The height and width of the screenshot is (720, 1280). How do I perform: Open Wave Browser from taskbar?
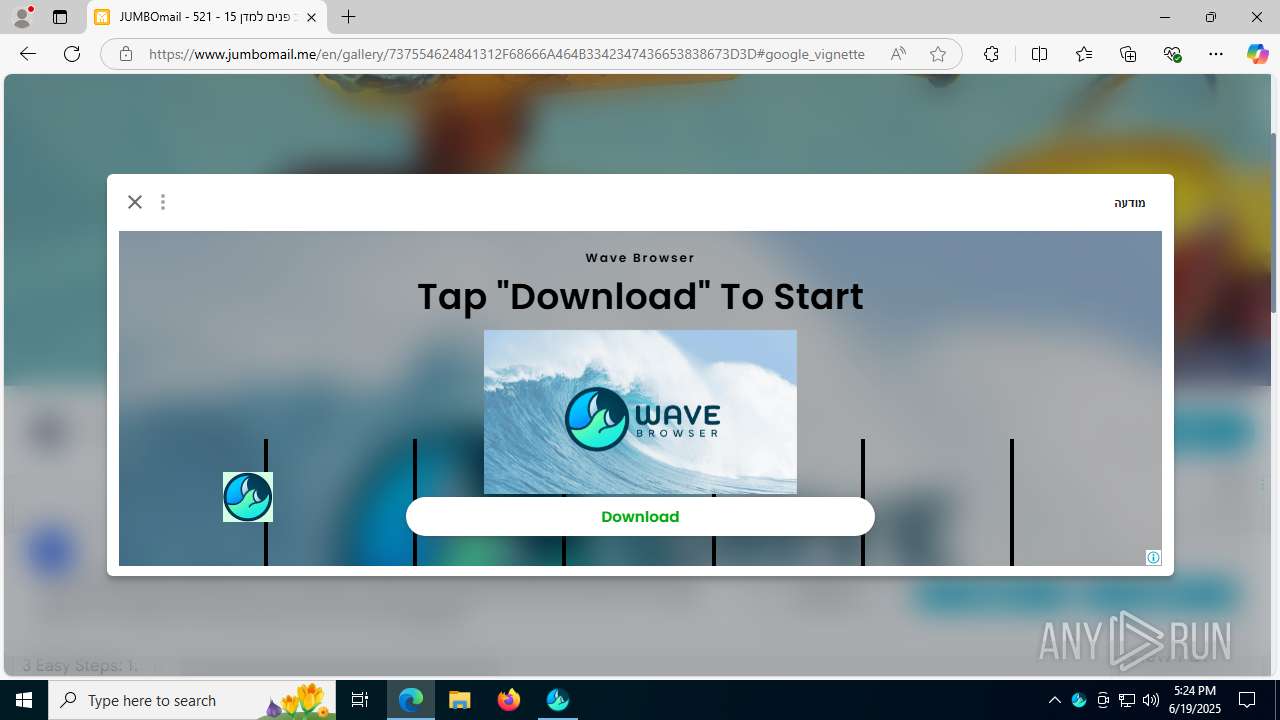[x=558, y=700]
